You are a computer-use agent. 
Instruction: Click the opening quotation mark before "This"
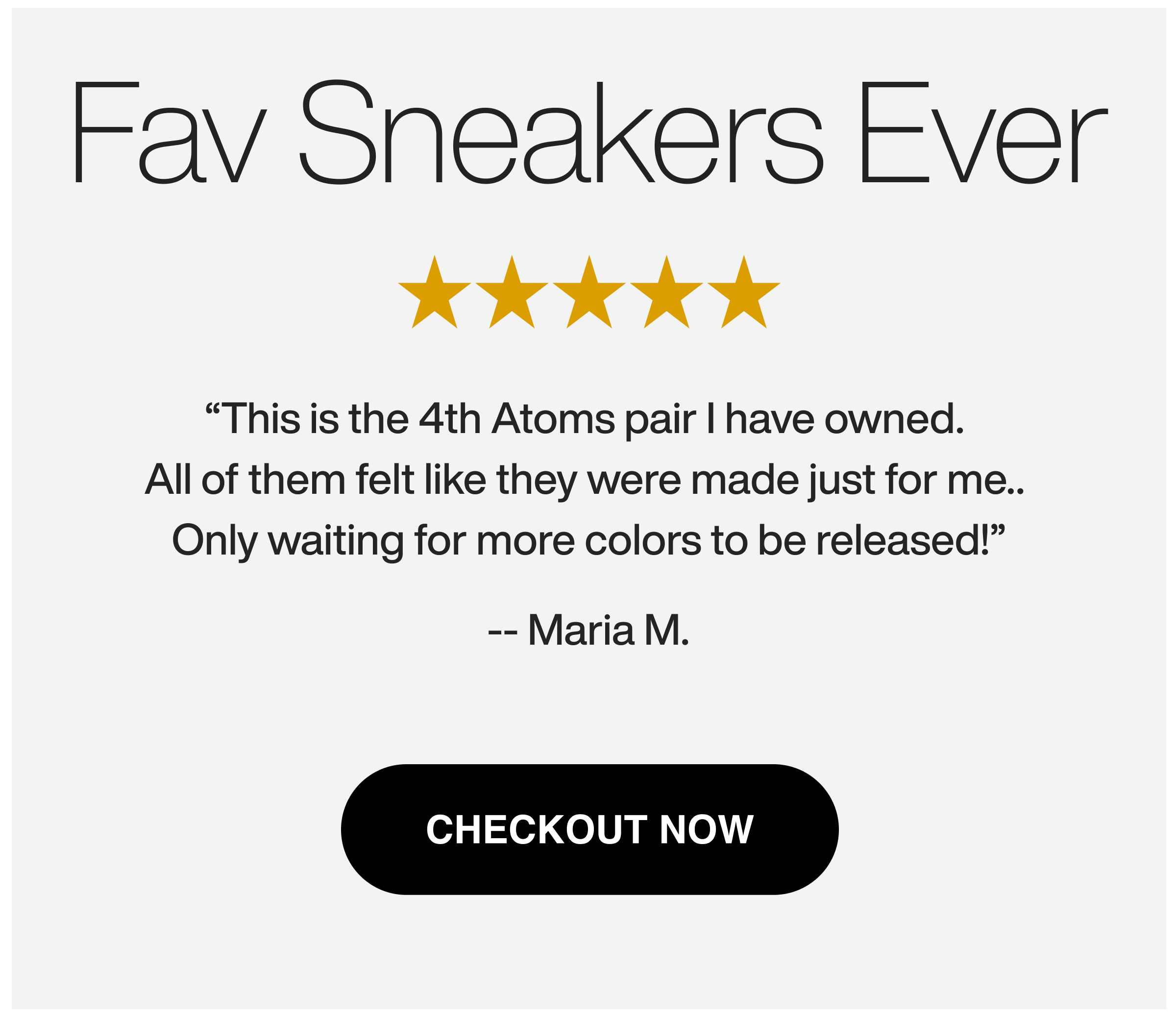point(213,410)
